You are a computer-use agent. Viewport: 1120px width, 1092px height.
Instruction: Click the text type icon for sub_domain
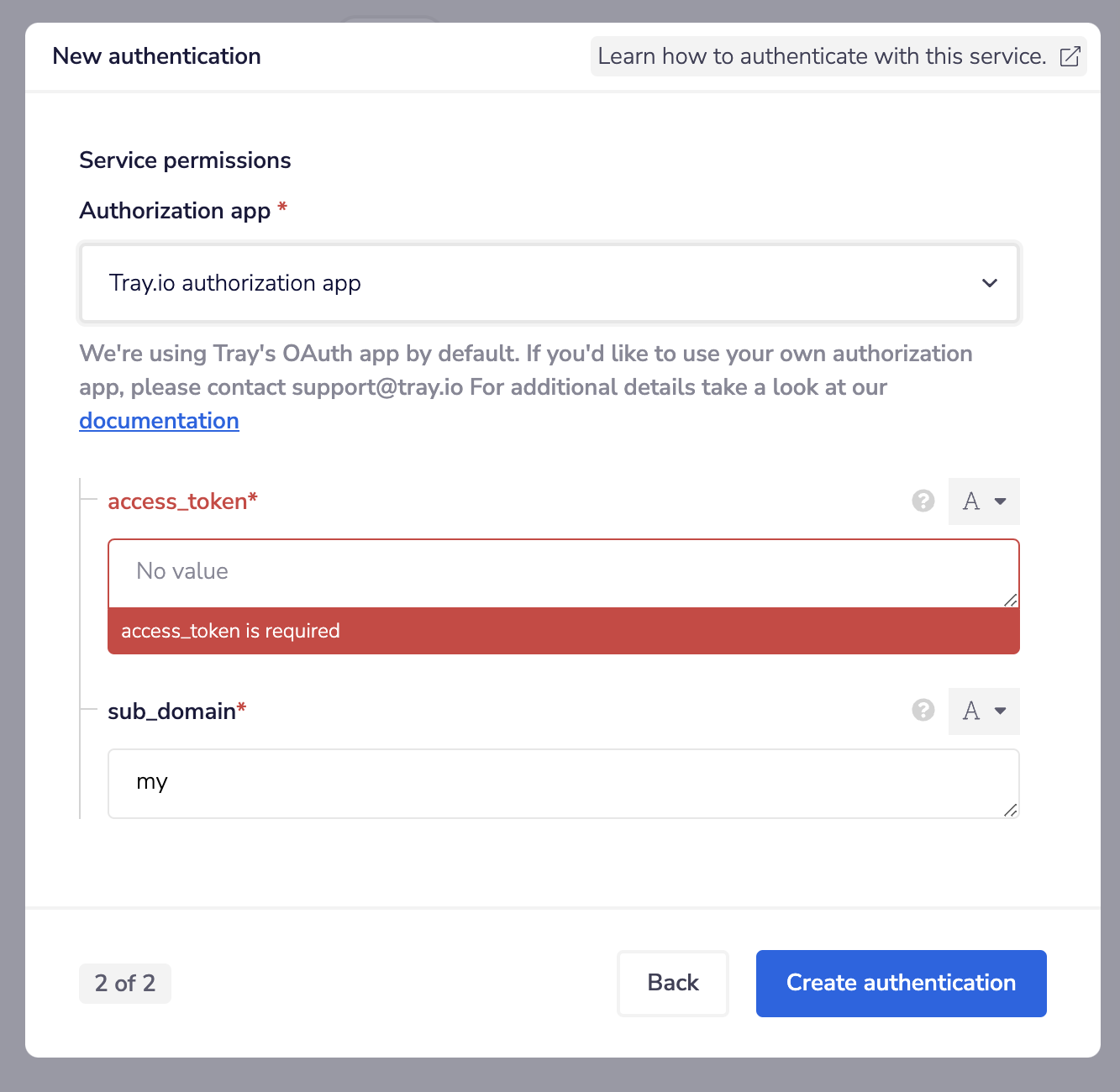[970, 711]
